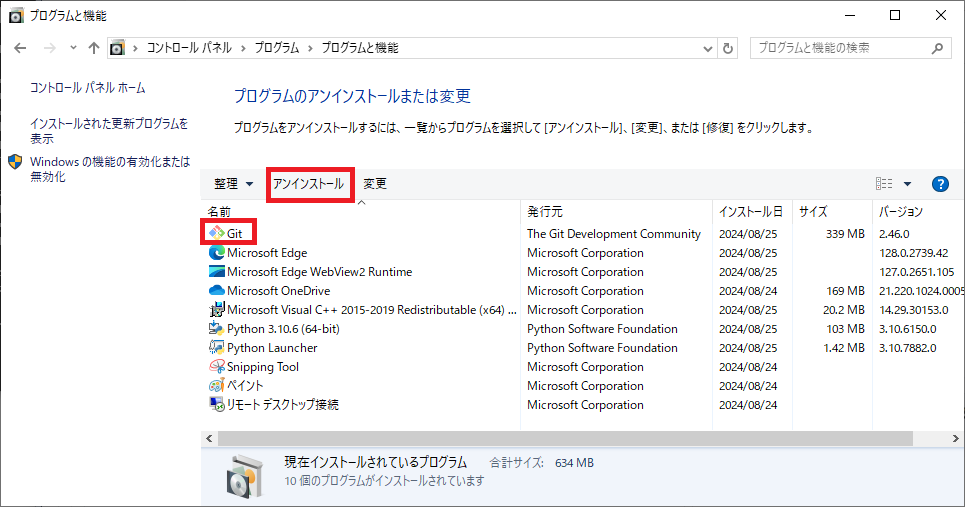Image resolution: width=965 pixels, height=507 pixels.
Task: Select the ペイント (Paint) icon
Action: [216, 386]
